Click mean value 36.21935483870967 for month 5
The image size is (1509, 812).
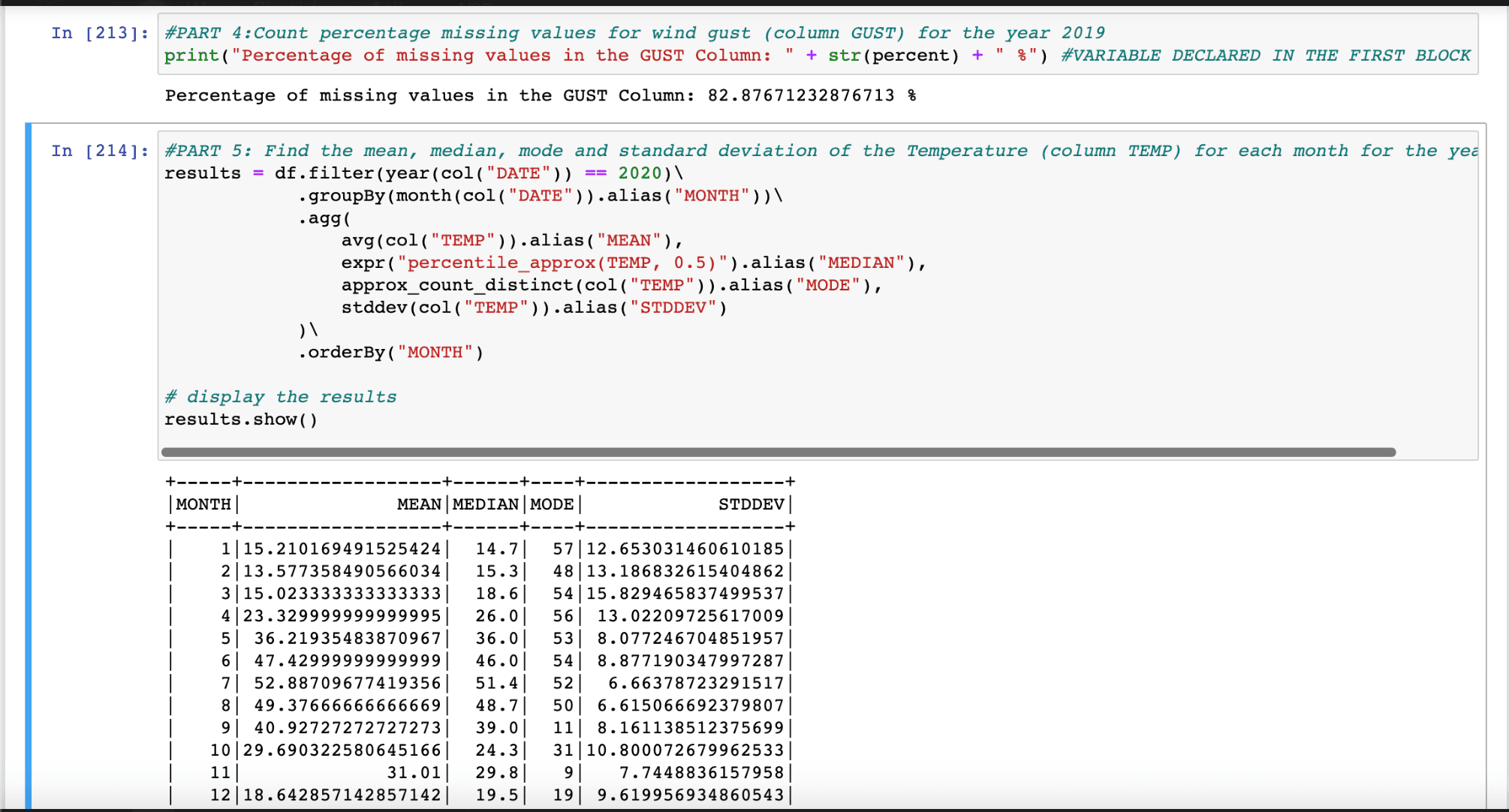(348, 639)
